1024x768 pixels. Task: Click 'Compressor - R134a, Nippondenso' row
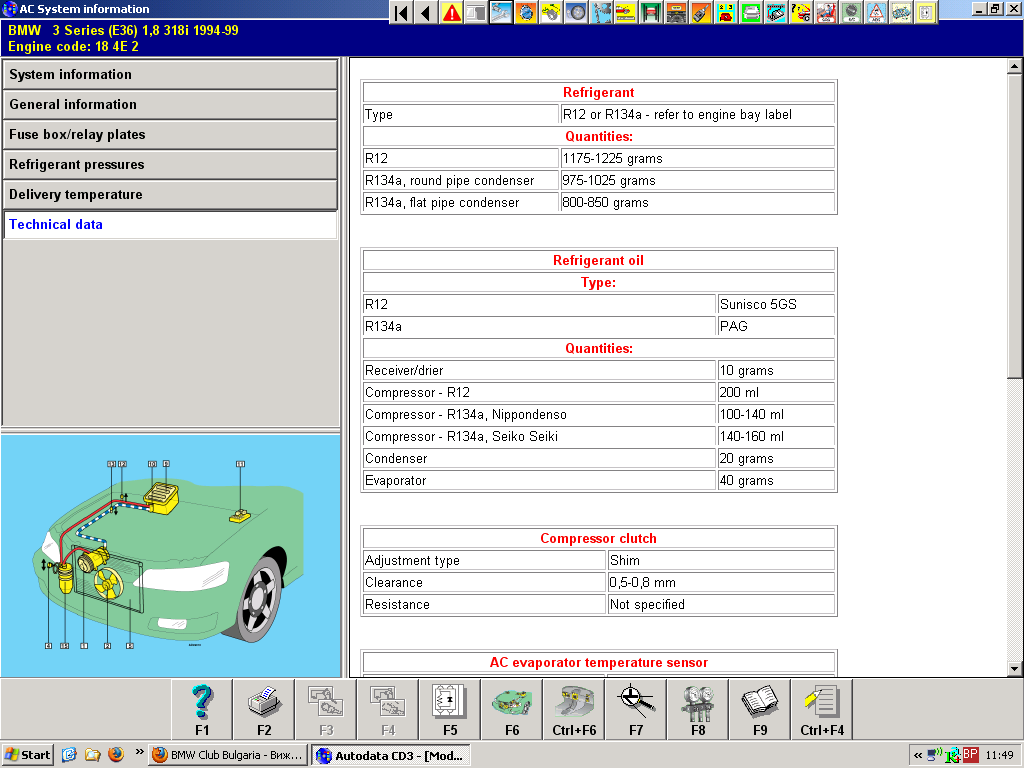539,415
